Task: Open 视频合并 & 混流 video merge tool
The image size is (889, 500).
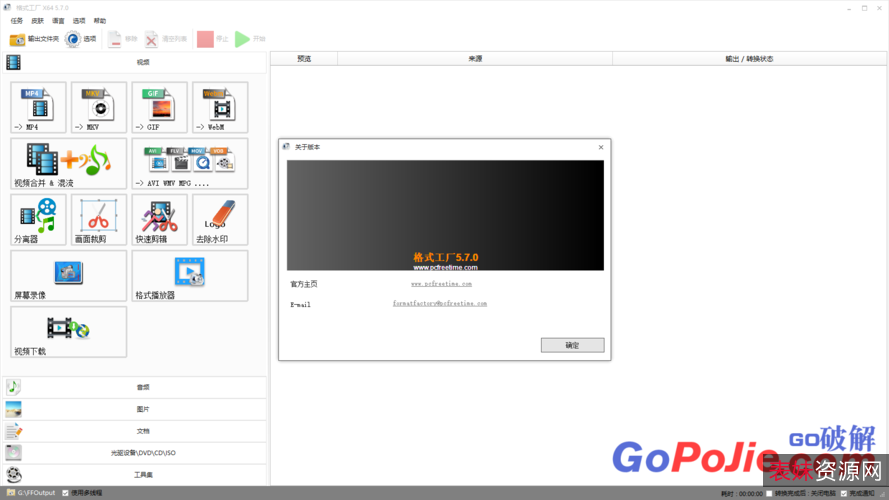Action: coord(69,163)
